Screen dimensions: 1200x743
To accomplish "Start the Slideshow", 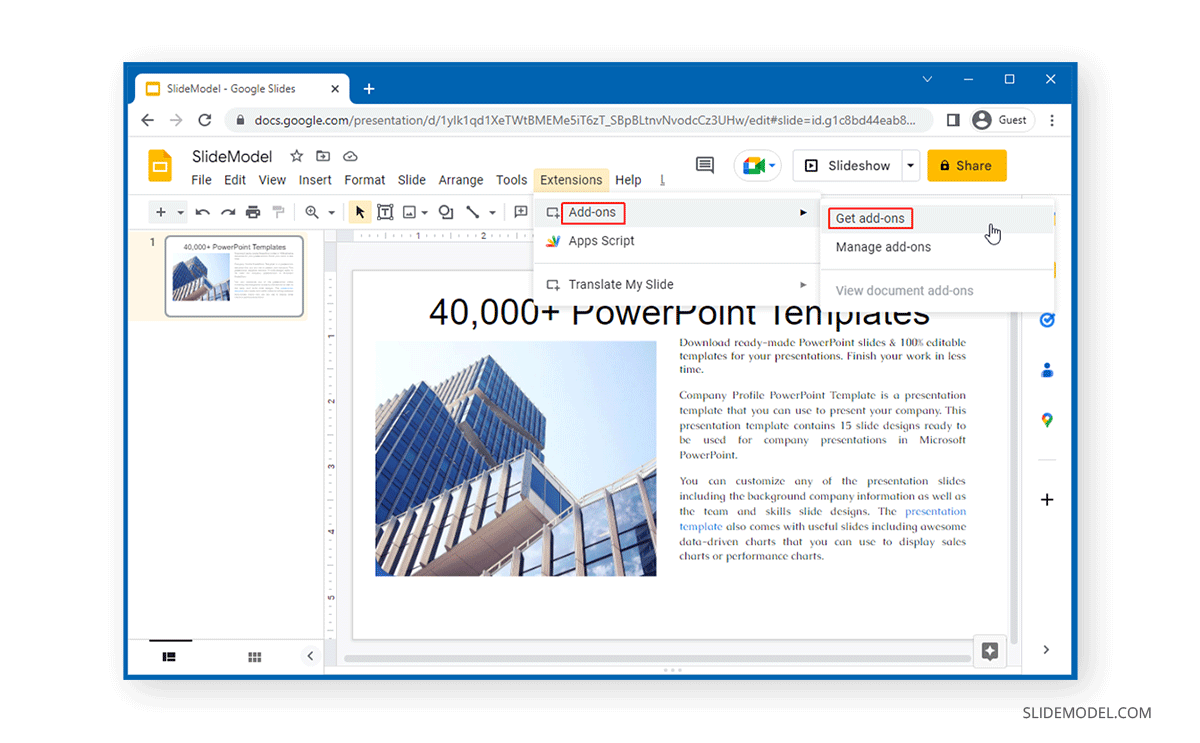I will [848, 166].
